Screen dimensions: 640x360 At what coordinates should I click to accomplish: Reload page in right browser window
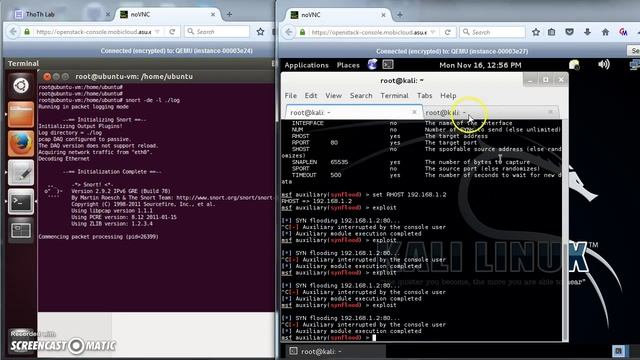pos(448,32)
